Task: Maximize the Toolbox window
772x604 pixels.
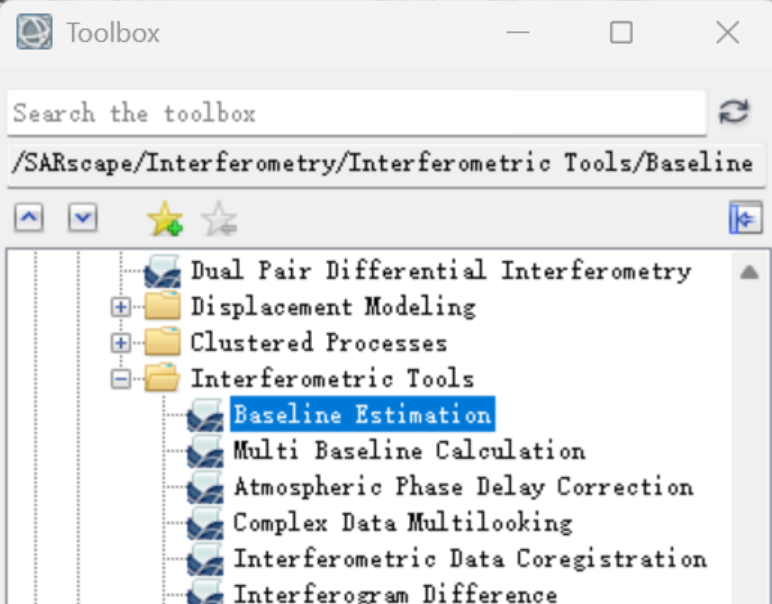Action: [621, 32]
